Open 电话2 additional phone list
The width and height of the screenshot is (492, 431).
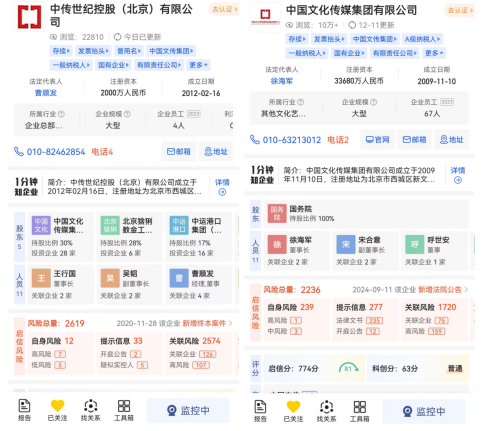tap(338, 140)
